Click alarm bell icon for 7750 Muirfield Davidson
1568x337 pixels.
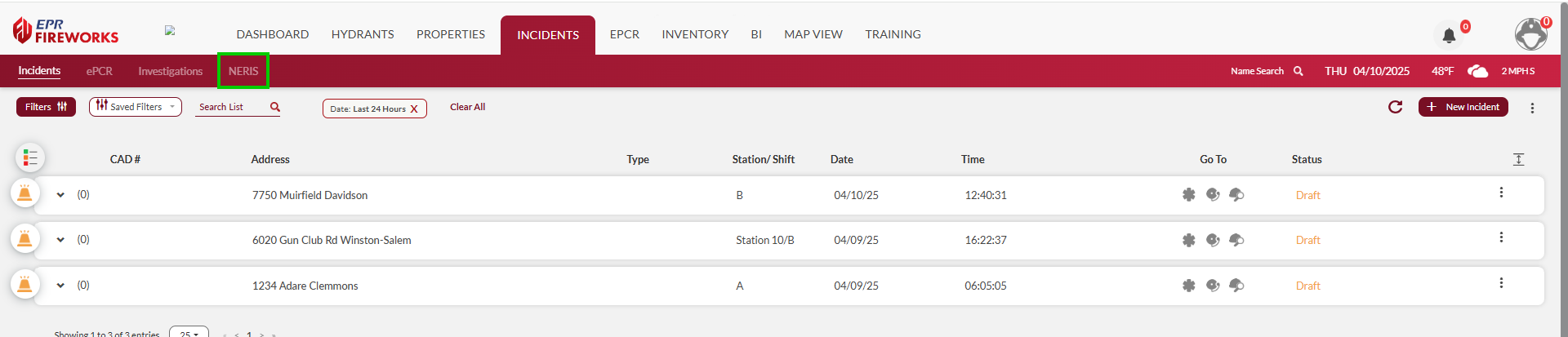tap(24, 193)
